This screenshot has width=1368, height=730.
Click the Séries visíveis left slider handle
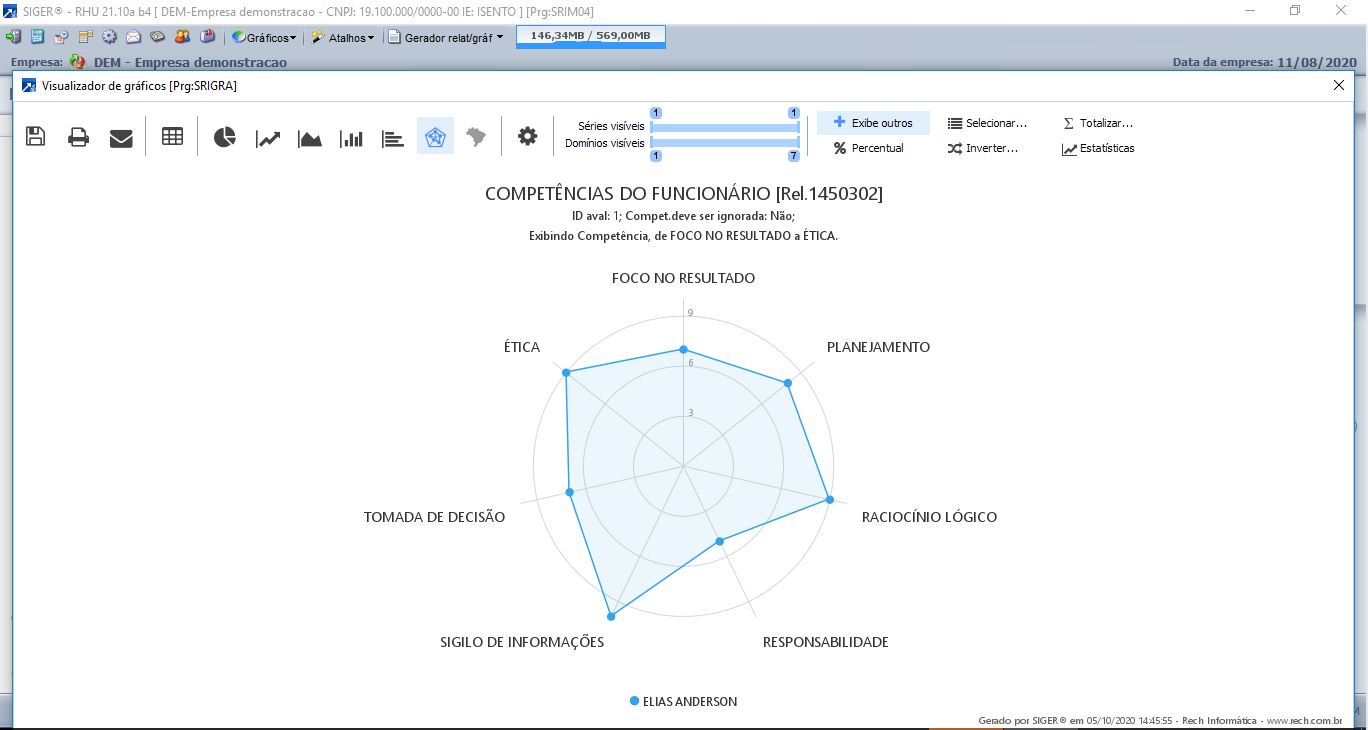coord(655,113)
